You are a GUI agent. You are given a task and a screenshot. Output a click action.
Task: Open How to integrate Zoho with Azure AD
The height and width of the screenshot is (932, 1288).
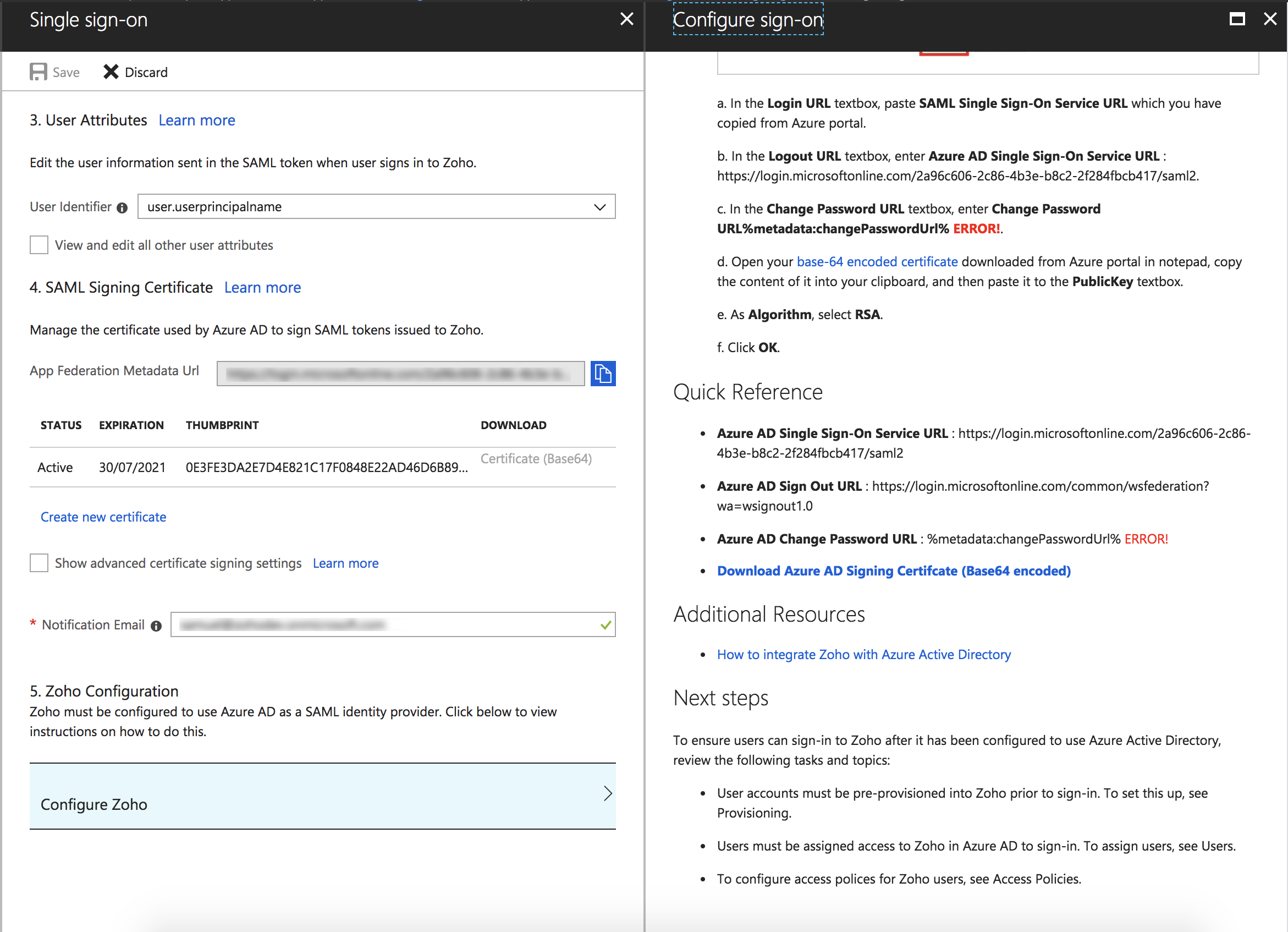coord(863,655)
